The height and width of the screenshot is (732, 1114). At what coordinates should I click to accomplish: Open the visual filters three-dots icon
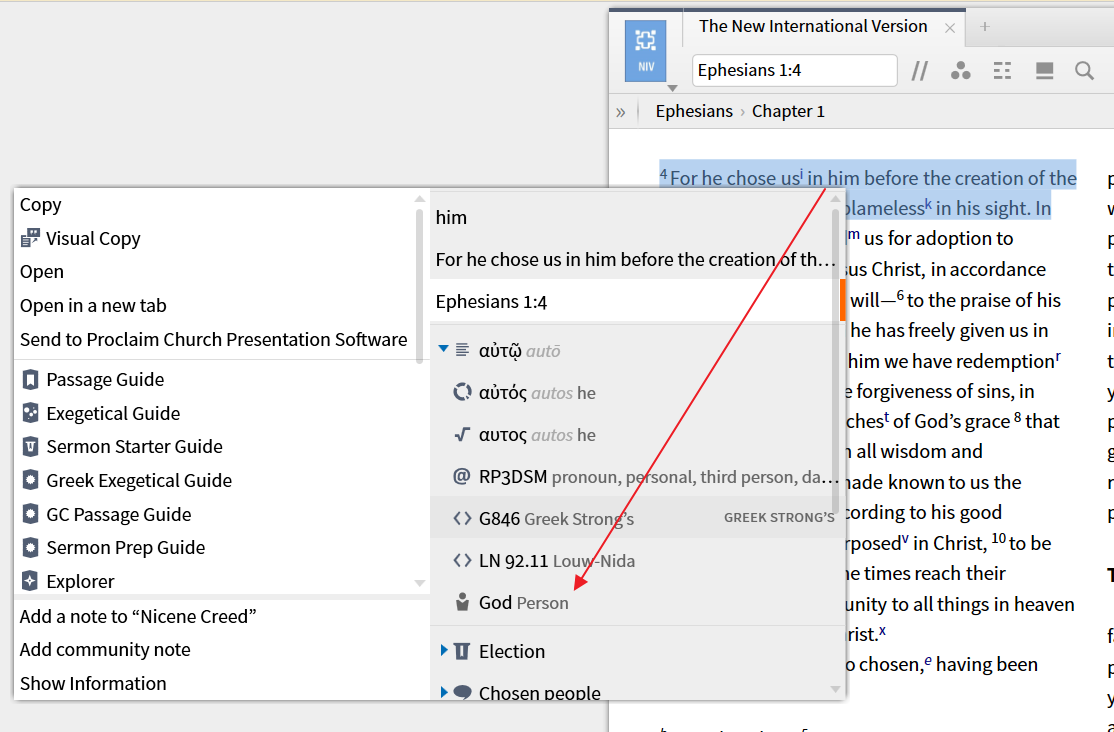click(x=961, y=70)
